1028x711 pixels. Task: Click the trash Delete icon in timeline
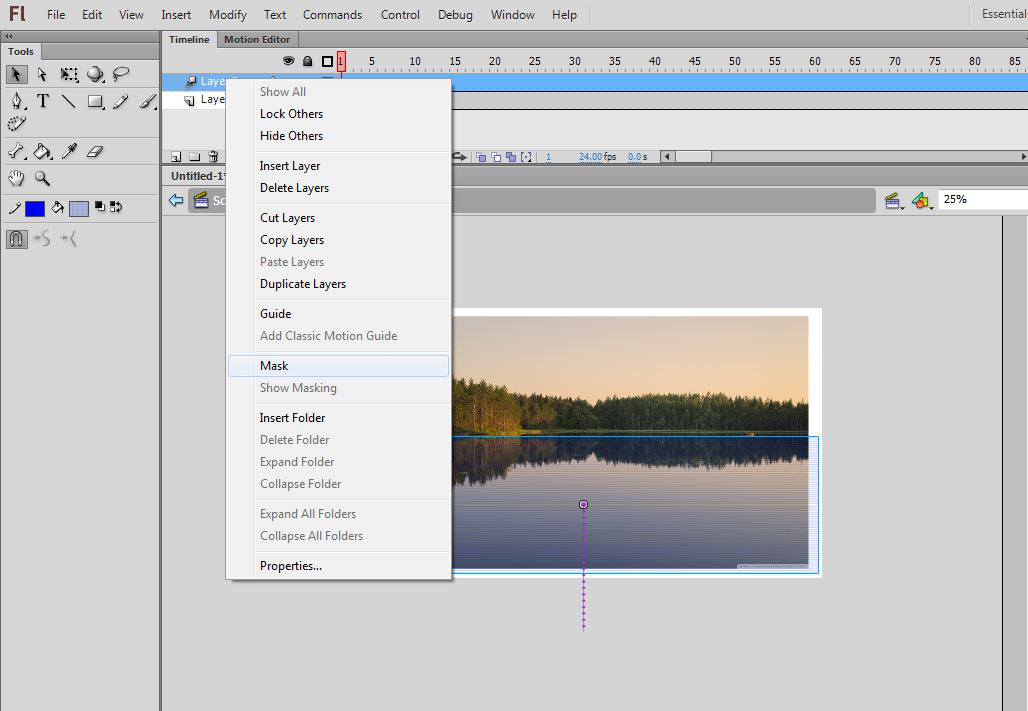pos(213,157)
